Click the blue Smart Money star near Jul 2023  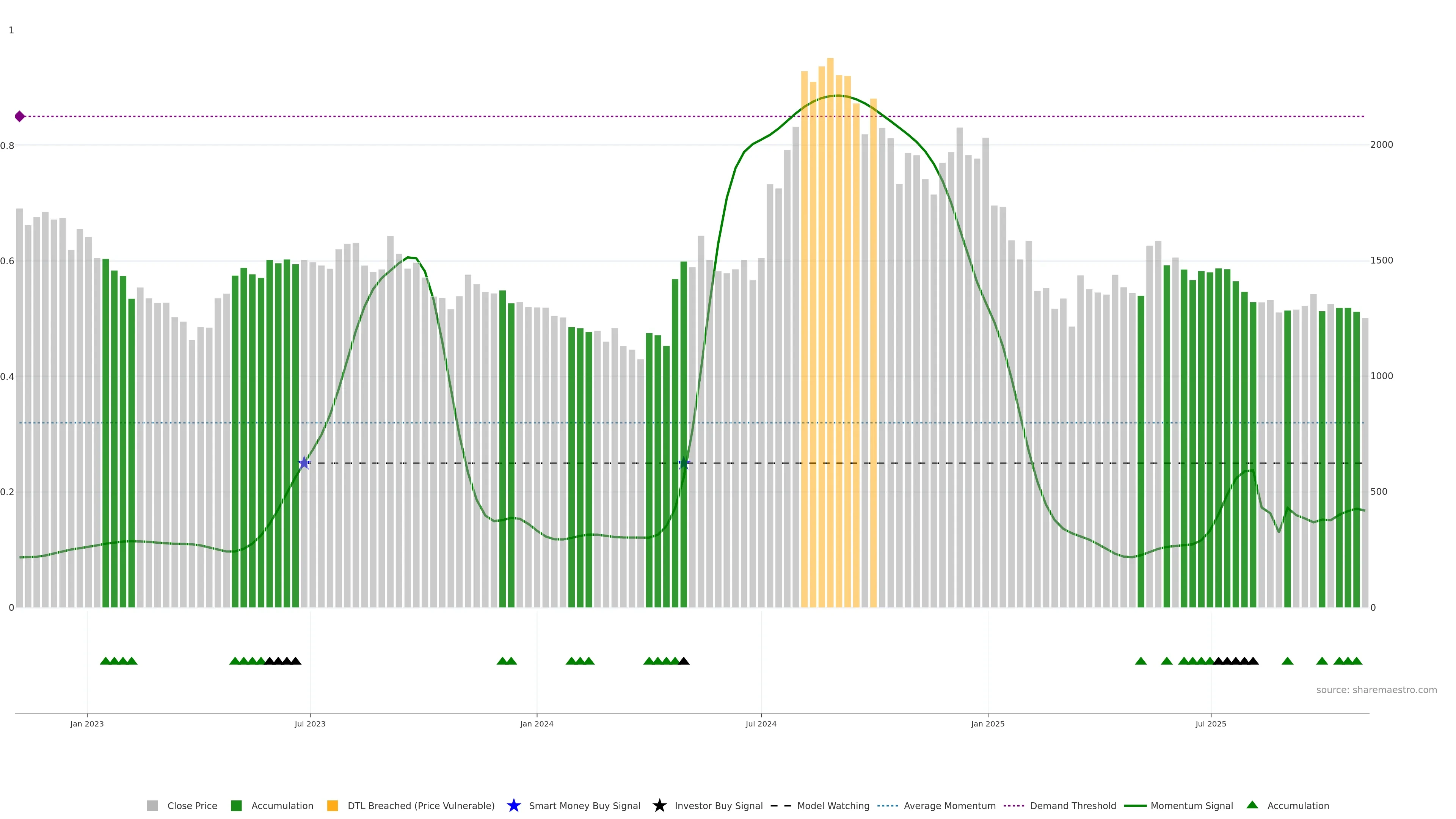[x=304, y=463]
